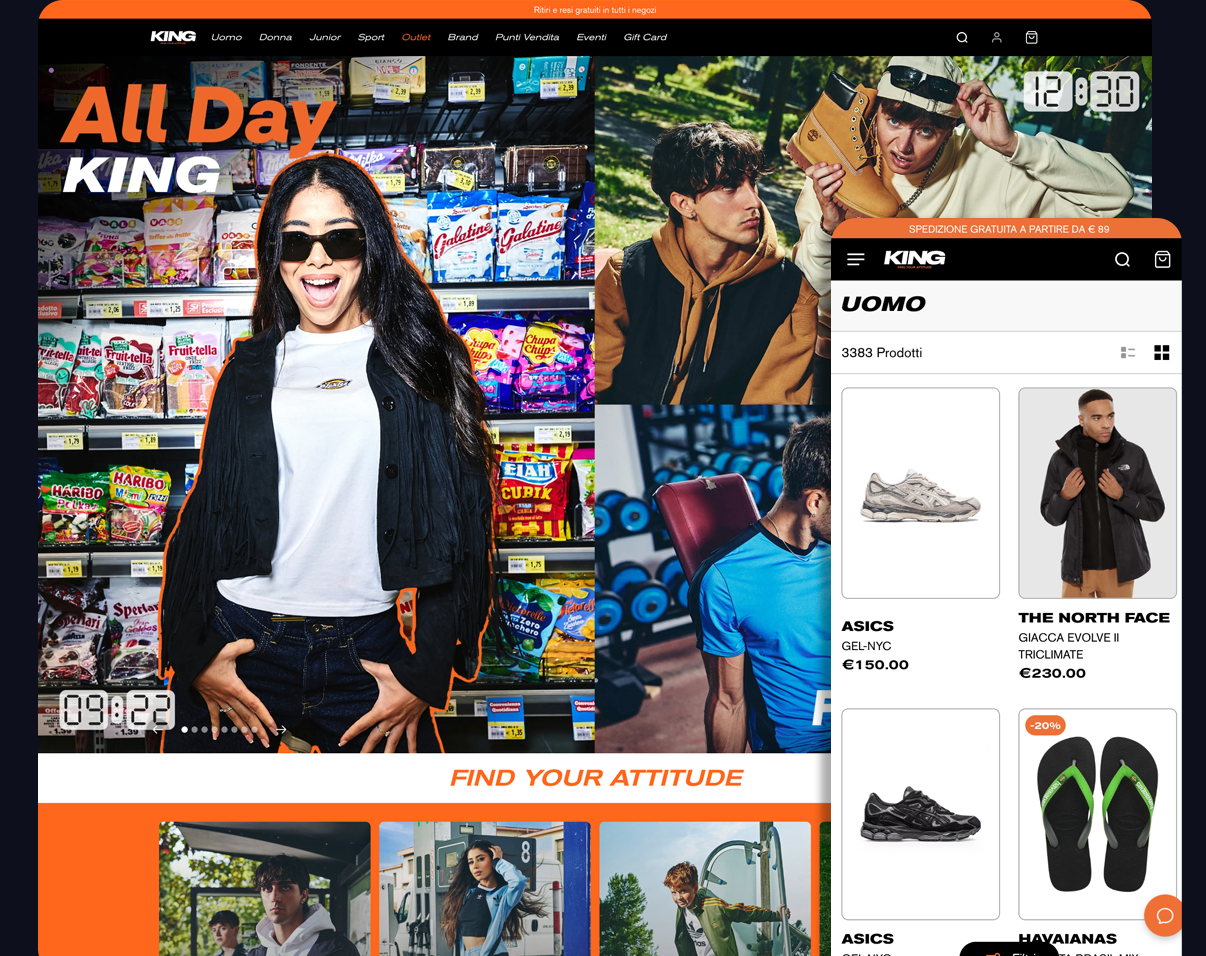The image size is (1206, 956).
Task: Open the hamburger menu on mobile view
Action: point(856,259)
